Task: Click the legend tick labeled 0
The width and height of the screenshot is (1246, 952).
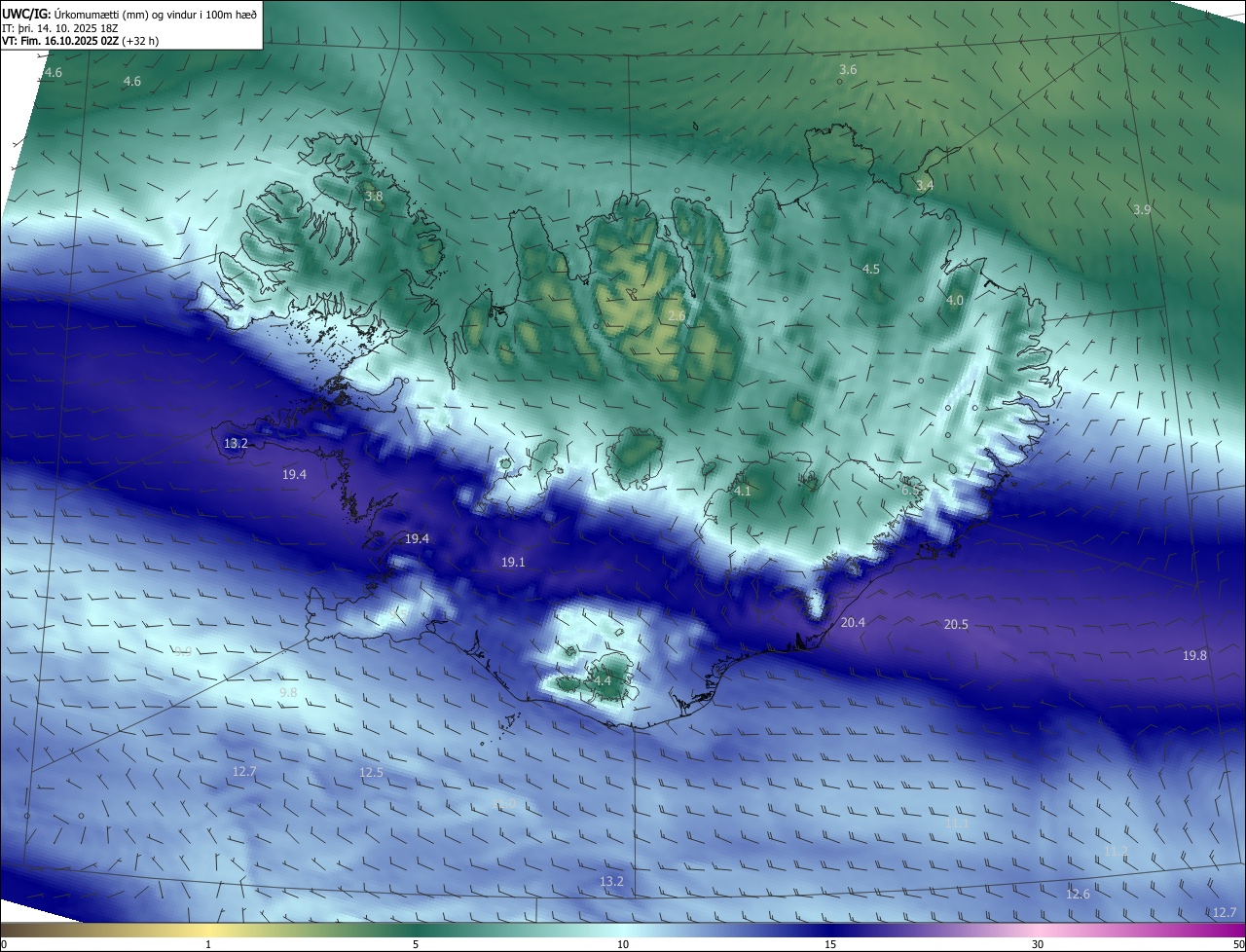Action: click(x=4, y=944)
